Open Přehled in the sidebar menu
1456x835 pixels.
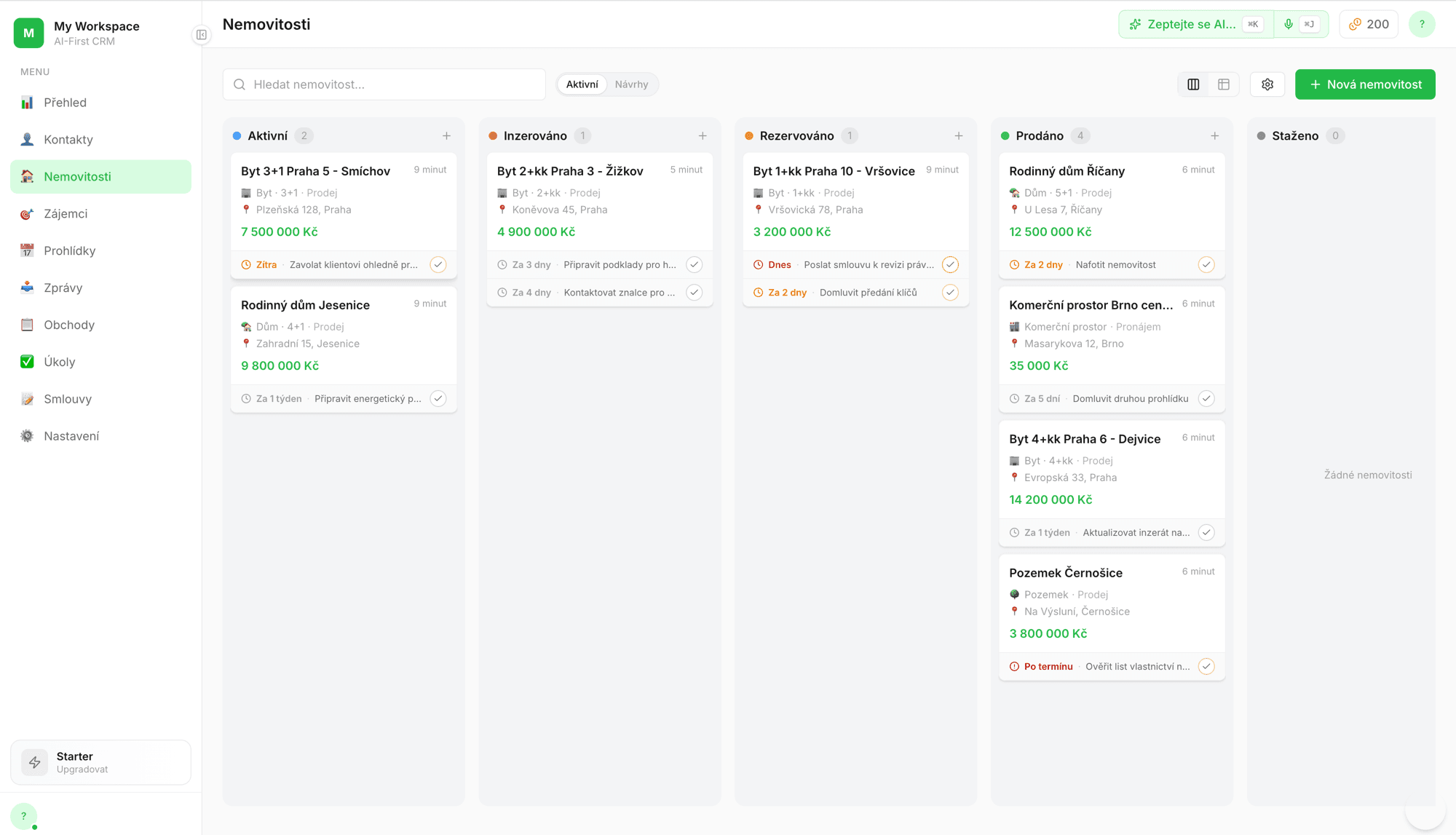(x=100, y=103)
